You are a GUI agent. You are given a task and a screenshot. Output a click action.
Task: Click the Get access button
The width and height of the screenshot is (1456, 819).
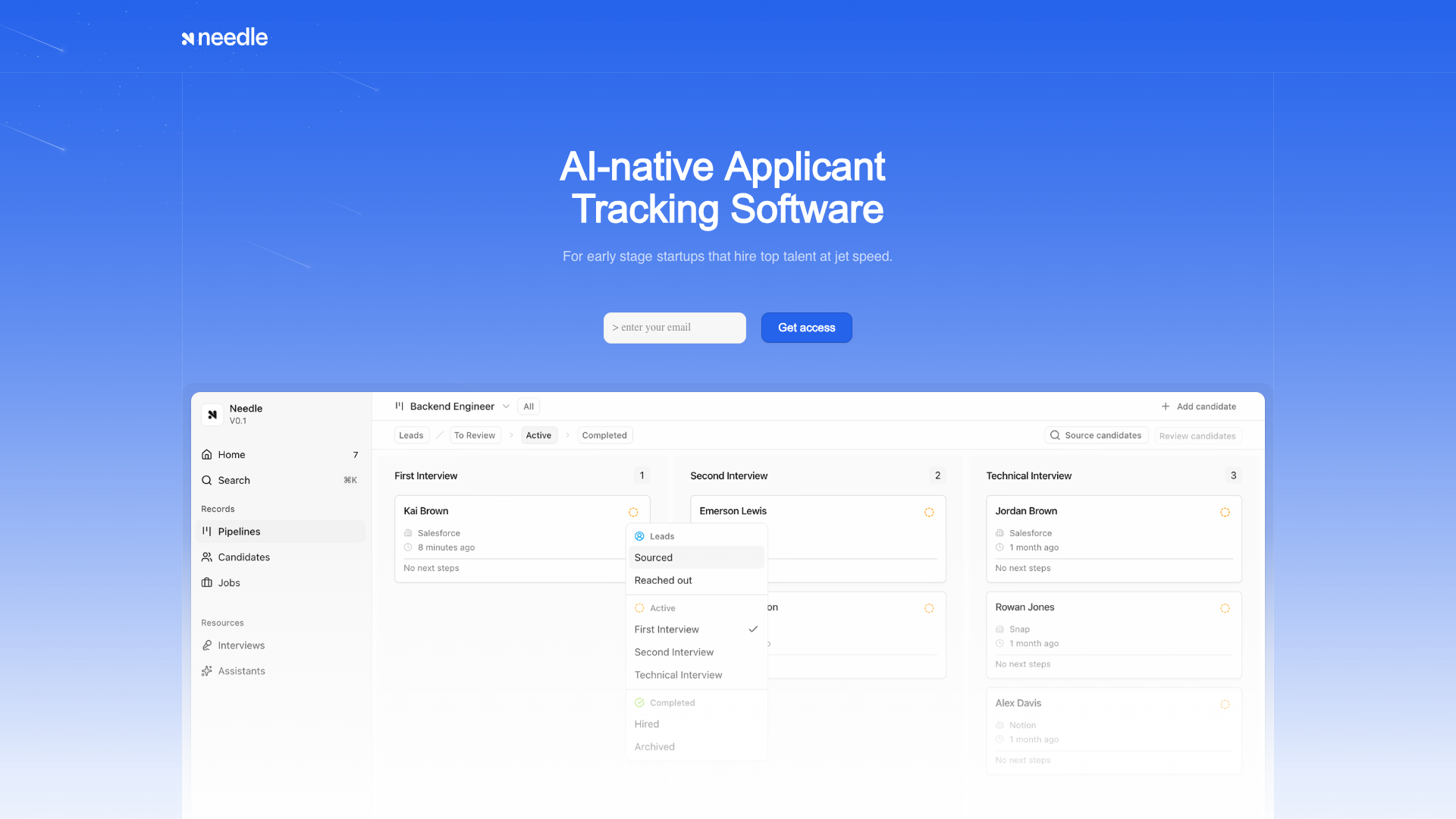pyautogui.click(x=806, y=328)
